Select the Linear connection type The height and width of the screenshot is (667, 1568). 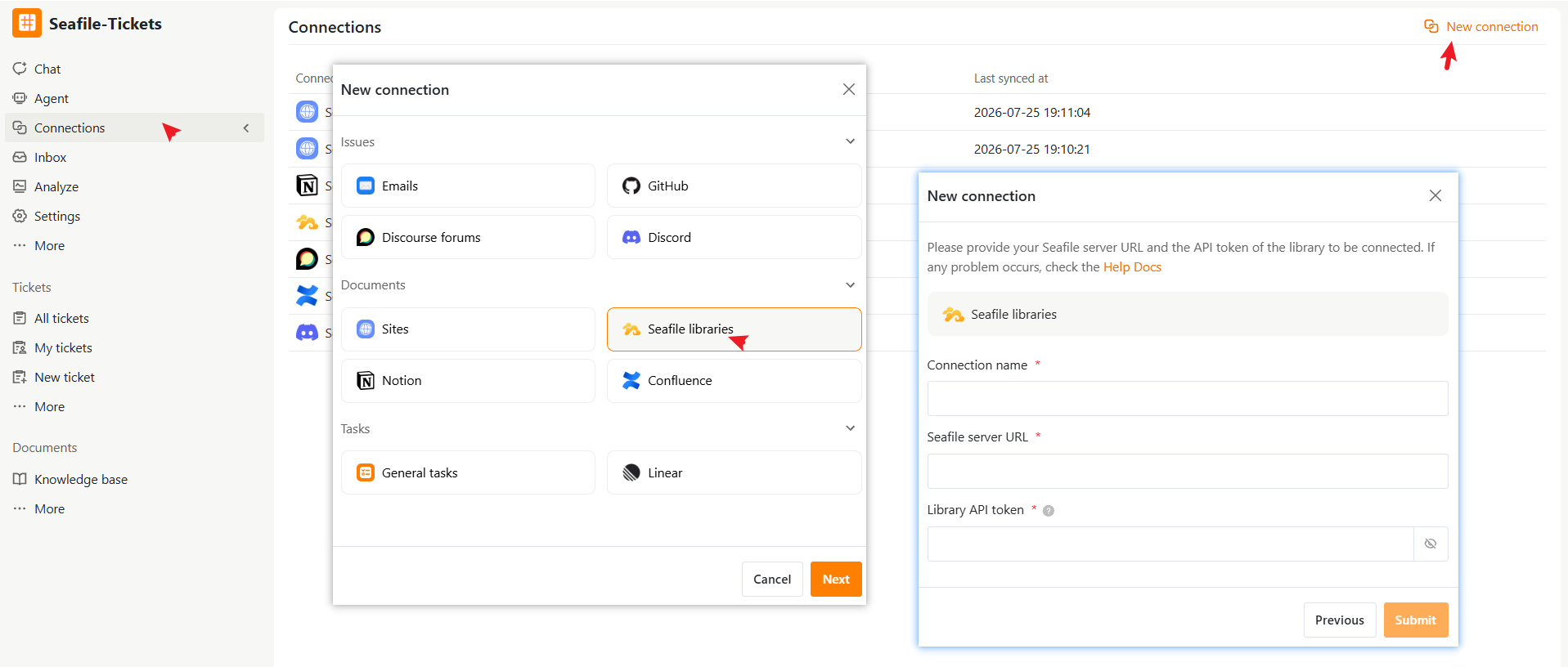point(735,472)
